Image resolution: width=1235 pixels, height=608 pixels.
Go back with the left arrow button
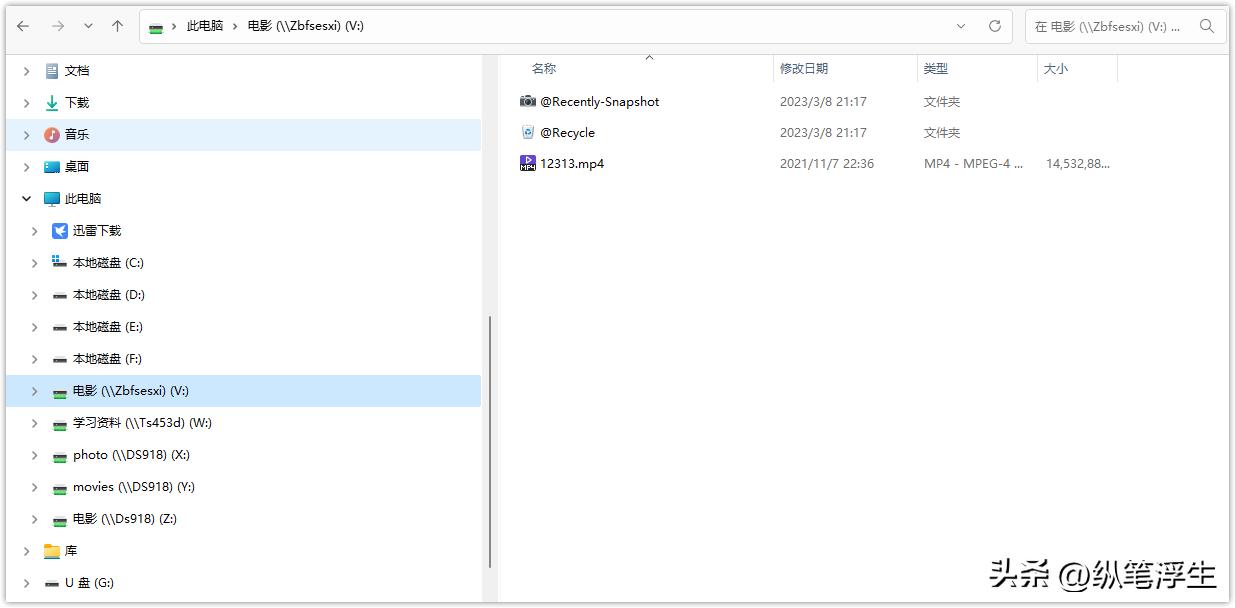[24, 26]
